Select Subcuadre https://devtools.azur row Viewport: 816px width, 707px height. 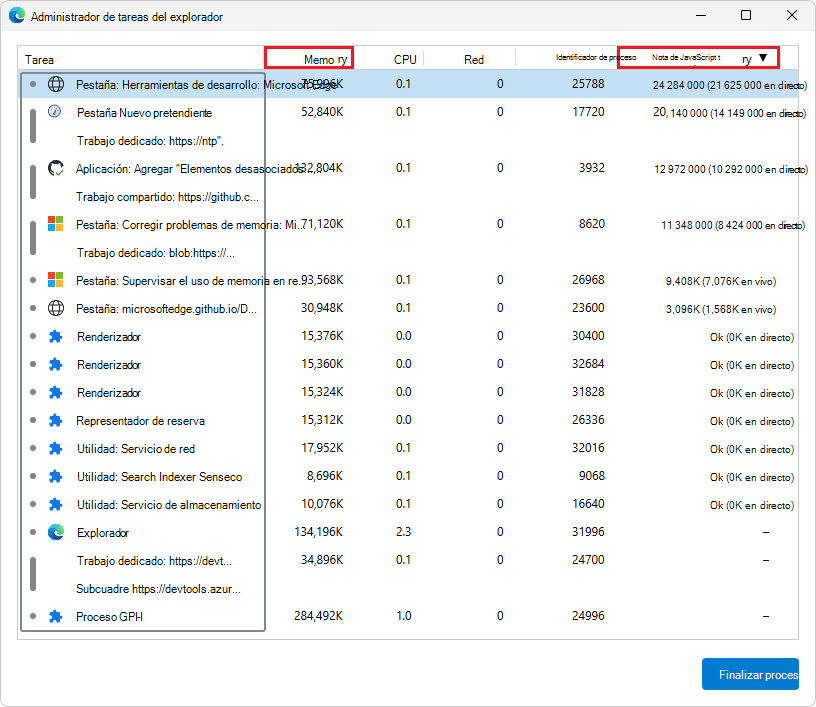tap(158, 588)
